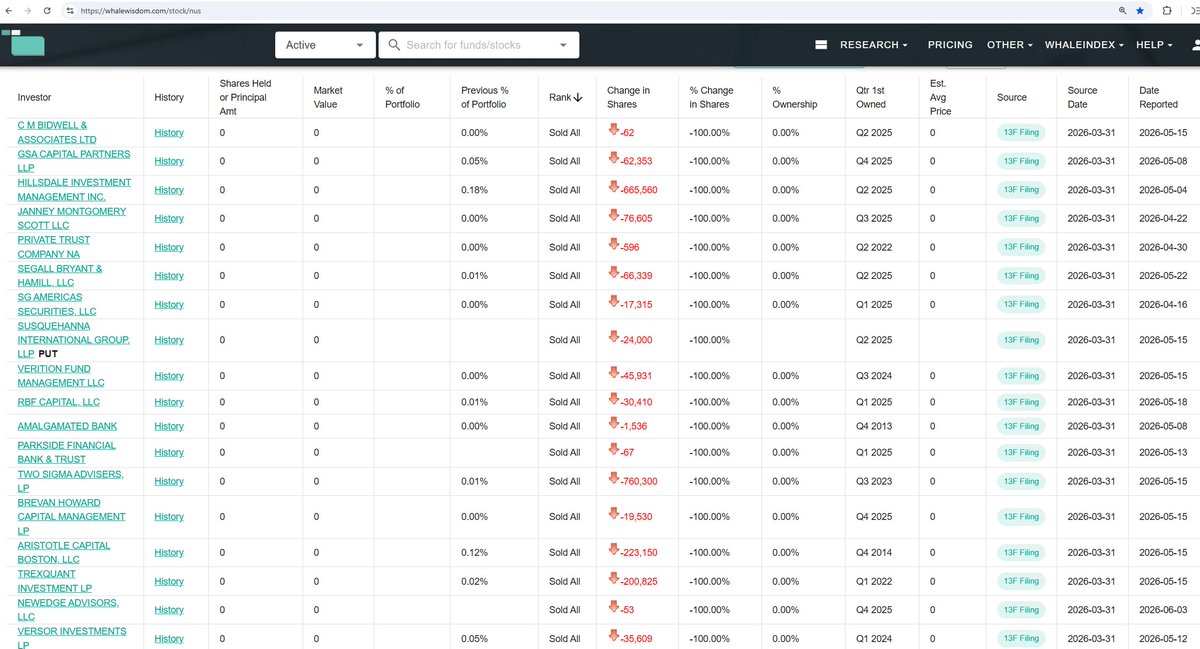This screenshot has height=649, width=1200.
Task: Open the WHALEINDEX menu
Action: tap(1084, 45)
